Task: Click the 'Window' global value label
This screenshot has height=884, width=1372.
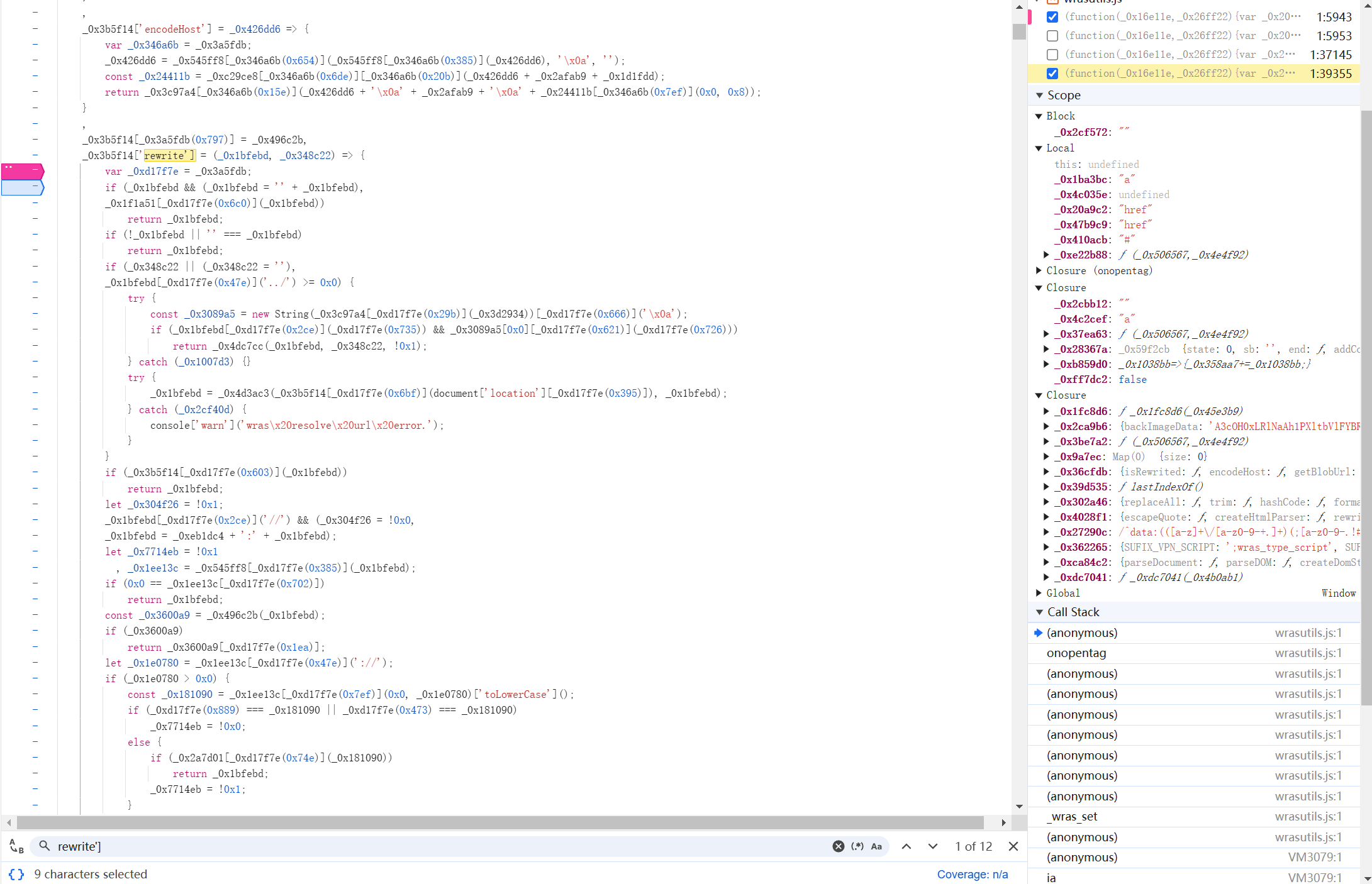Action: (x=1338, y=593)
